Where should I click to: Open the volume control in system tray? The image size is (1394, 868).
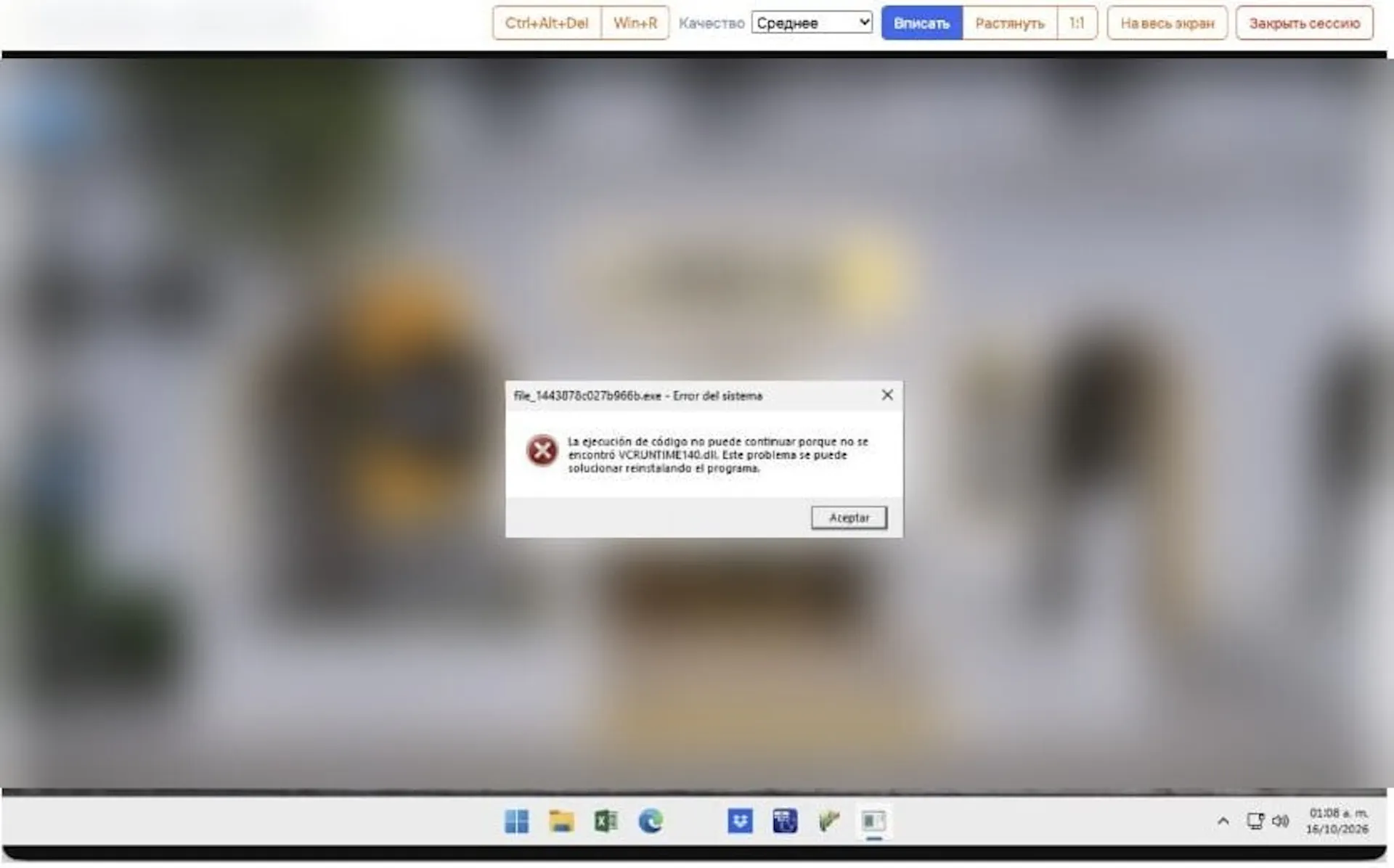[x=1280, y=821]
